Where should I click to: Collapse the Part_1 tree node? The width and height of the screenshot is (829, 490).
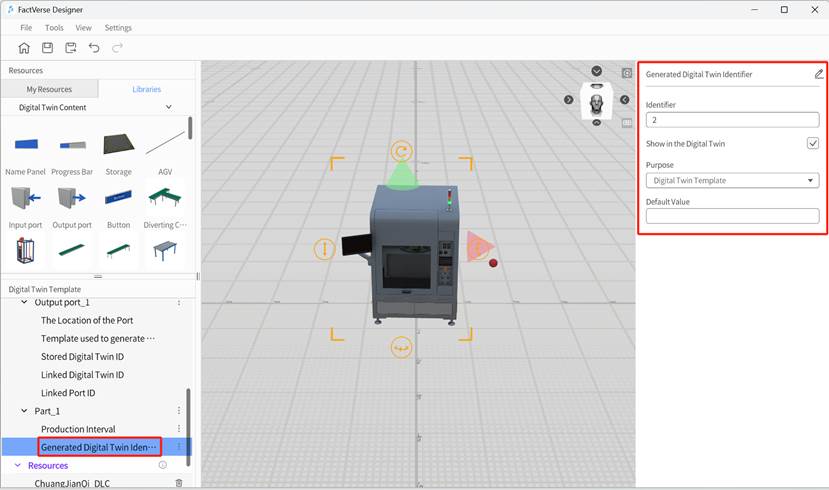click(x=24, y=411)
